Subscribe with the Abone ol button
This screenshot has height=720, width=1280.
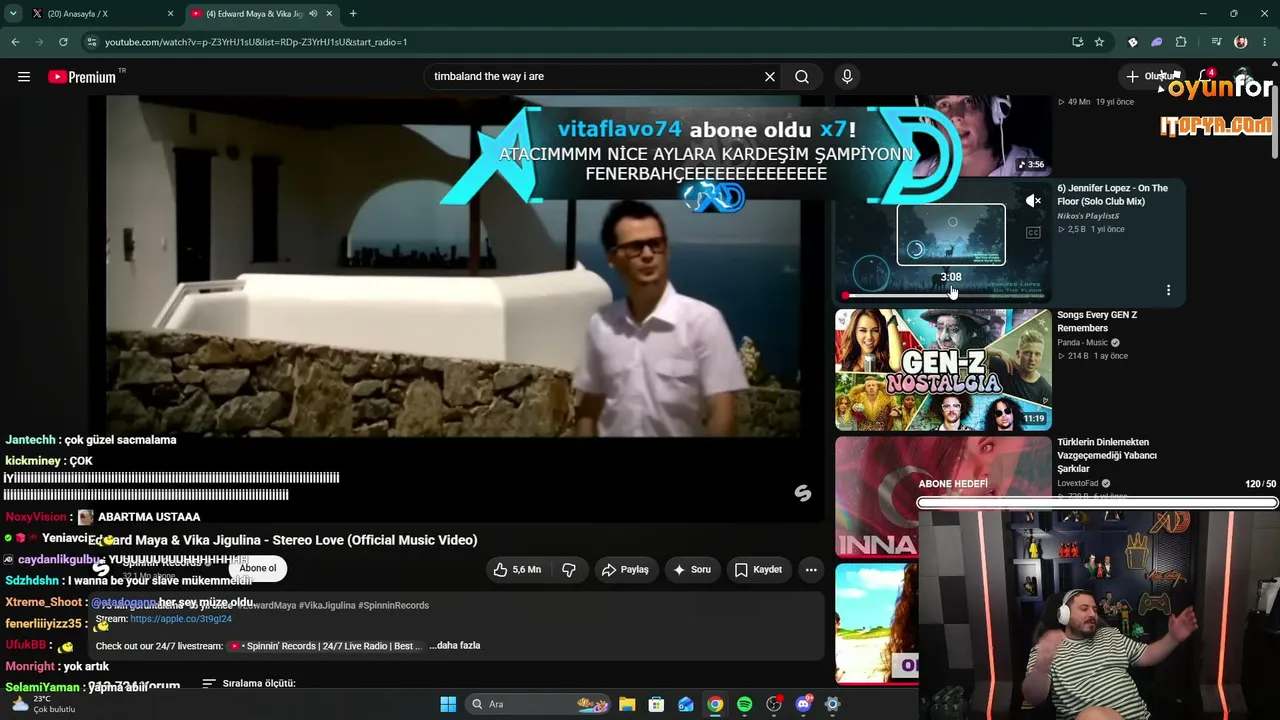[258, 568]
